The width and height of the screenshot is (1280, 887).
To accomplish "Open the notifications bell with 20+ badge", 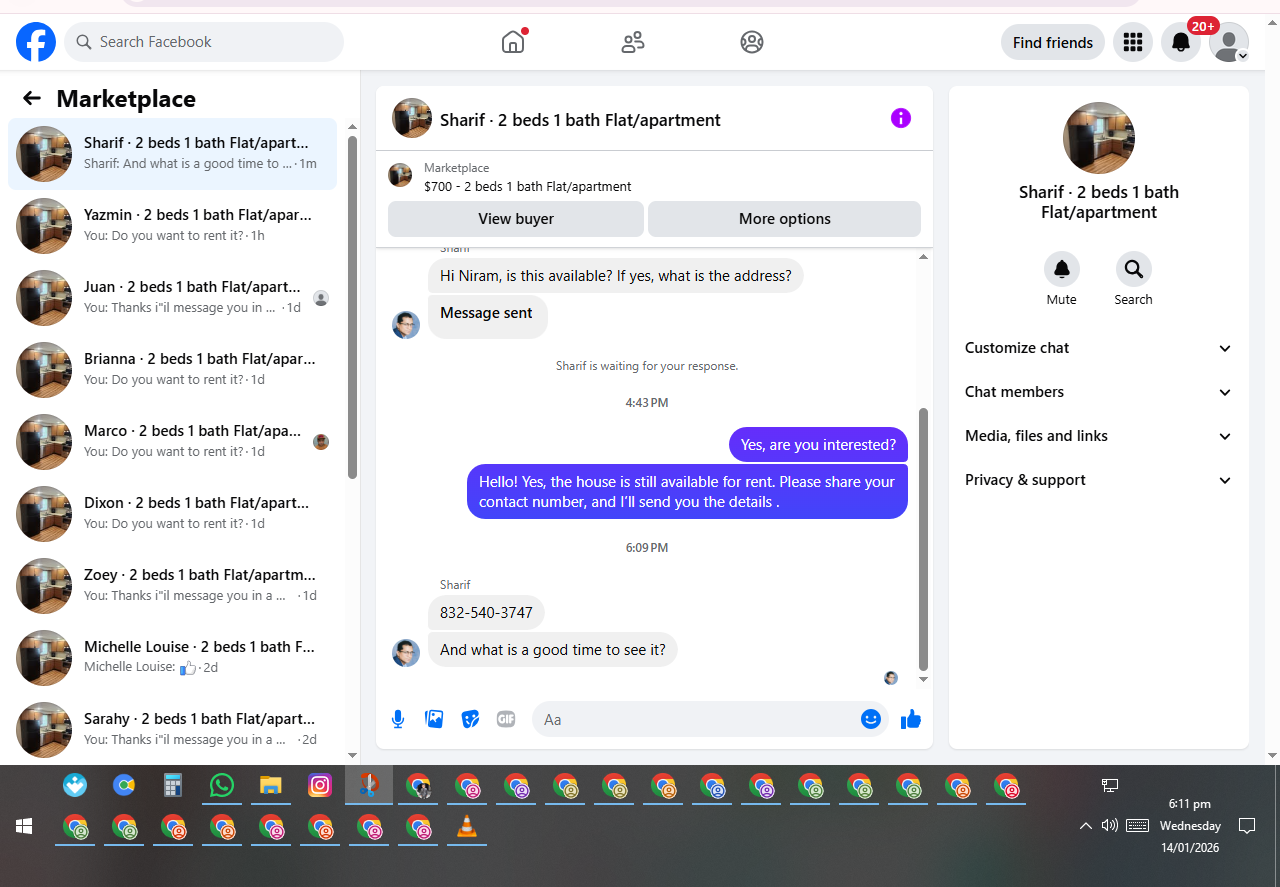I will click(1181, 42).
